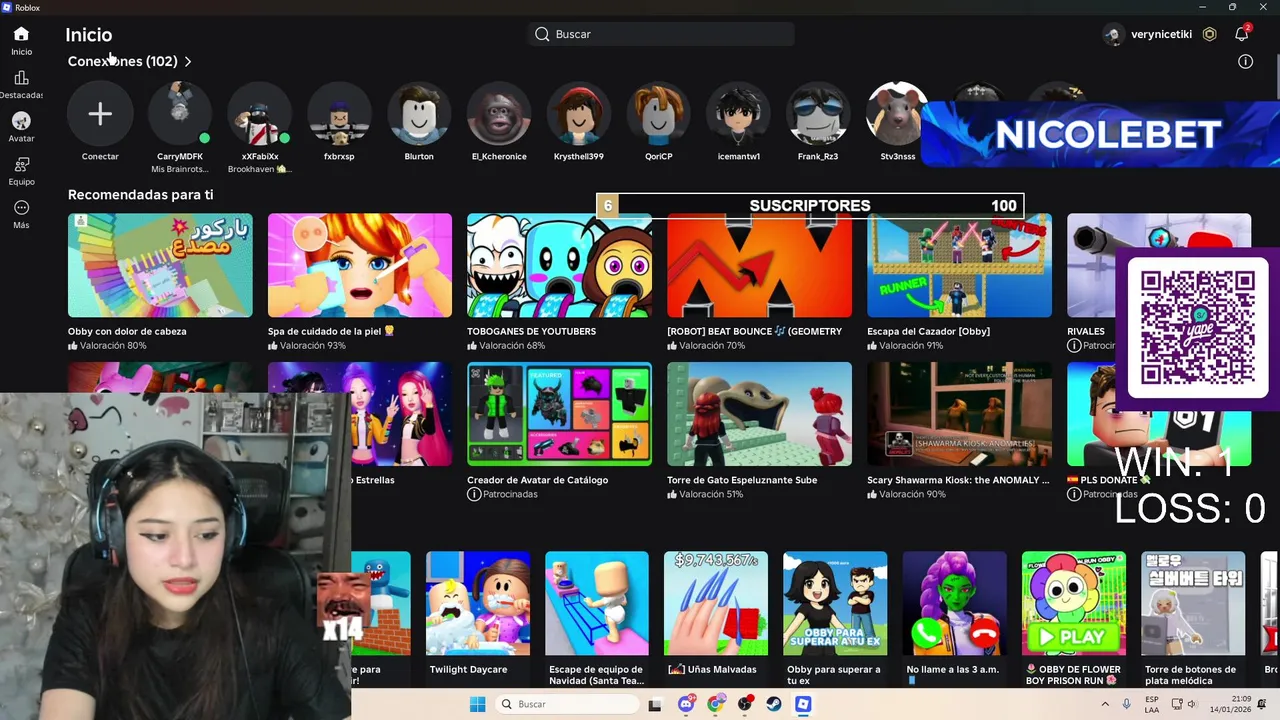Click the info icon below the bell
Screen dimensions: 1280x720
coord(1246,61)
